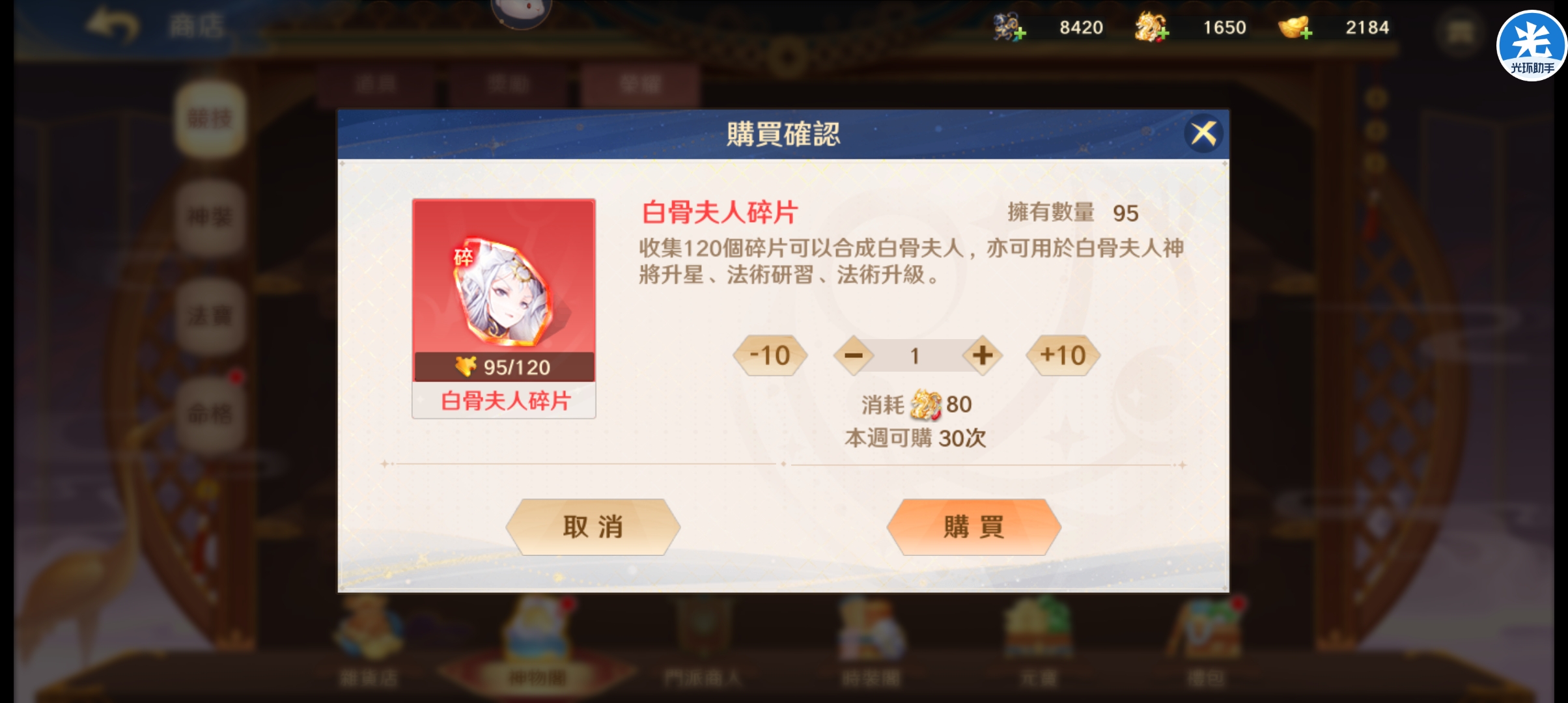
Task: Open the 光环助手 floating assistant icon
Action: tap(1532, 46)
